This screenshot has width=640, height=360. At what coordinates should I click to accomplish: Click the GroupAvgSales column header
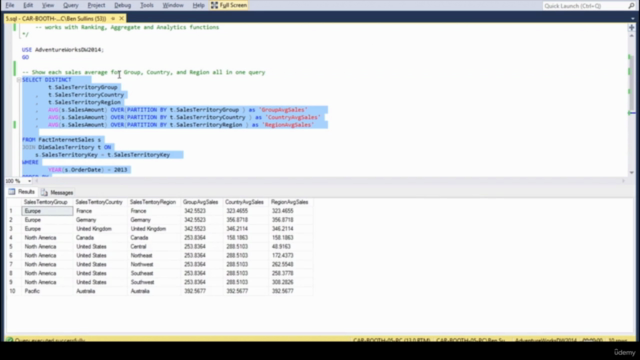[200, 202]
